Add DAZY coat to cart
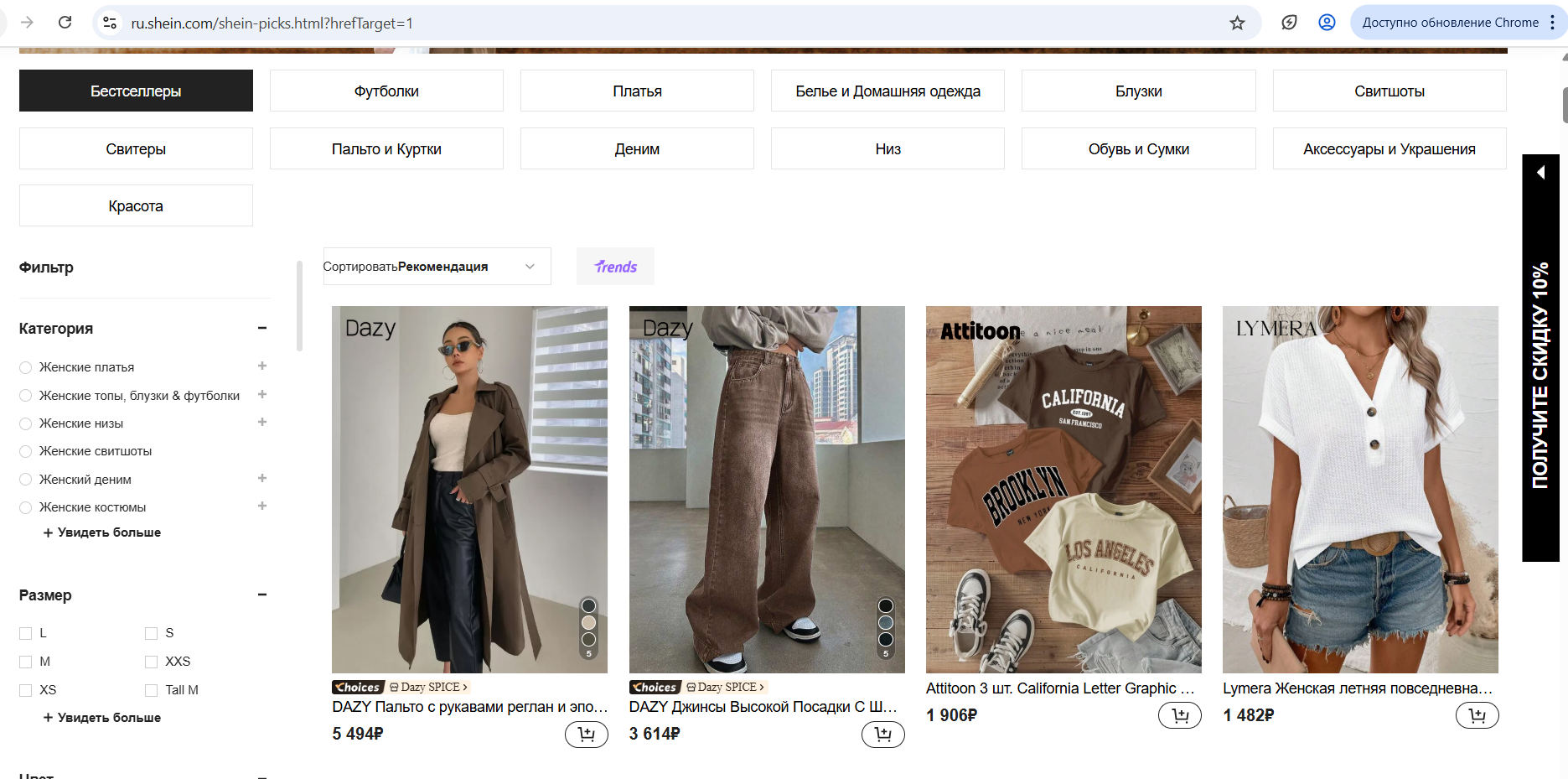The image size is (1568, 779). tap(586, 735)
